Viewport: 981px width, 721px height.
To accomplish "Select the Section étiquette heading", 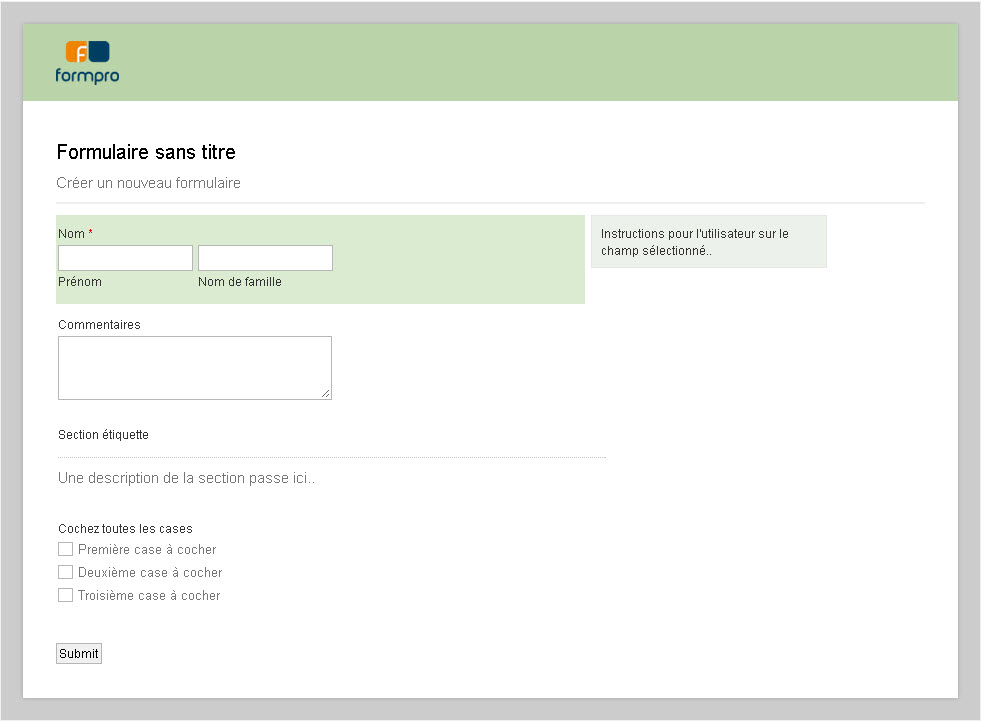I will coord(103,435).
